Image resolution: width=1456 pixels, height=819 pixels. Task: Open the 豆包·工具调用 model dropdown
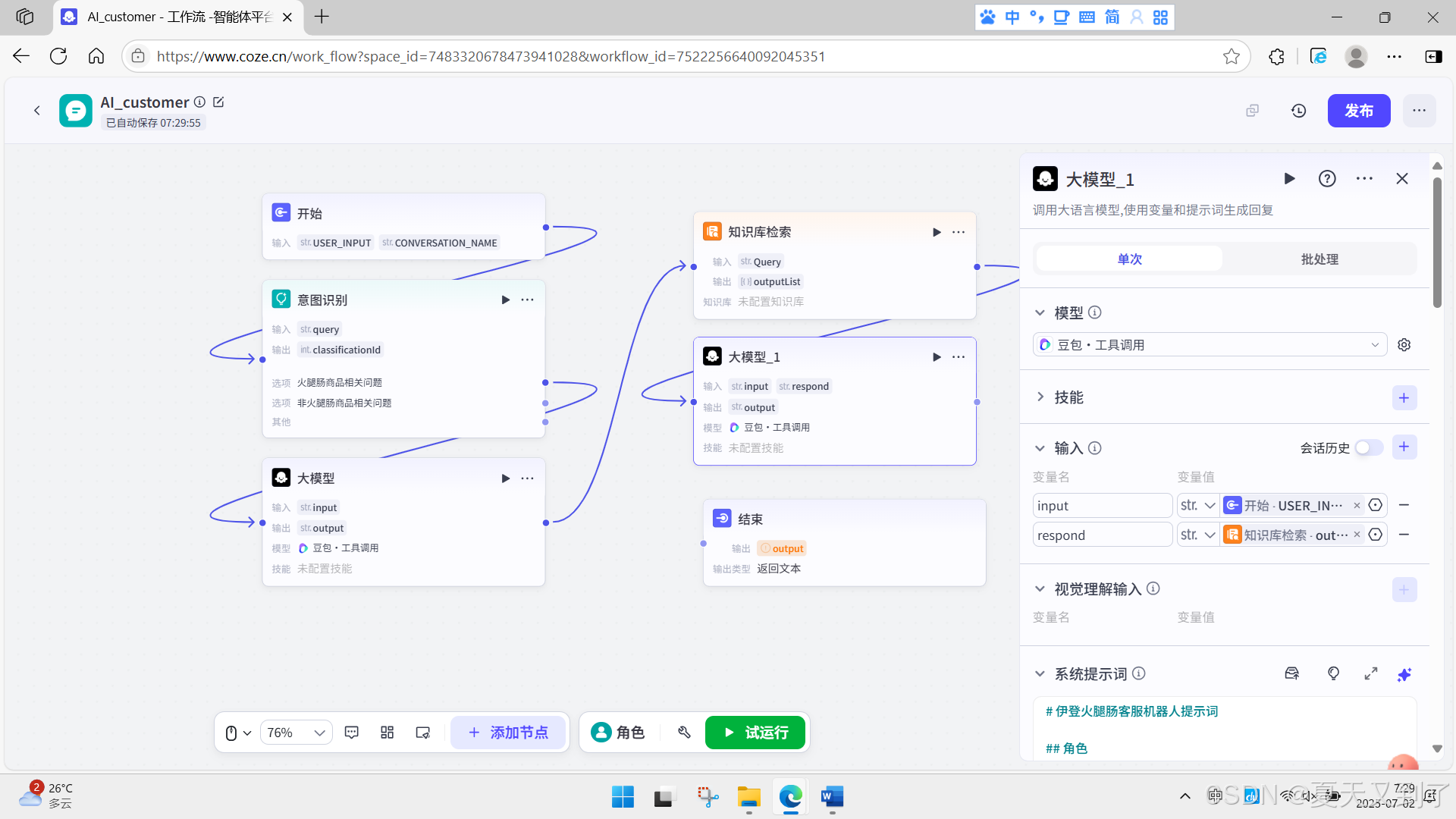coord(1210,344)
